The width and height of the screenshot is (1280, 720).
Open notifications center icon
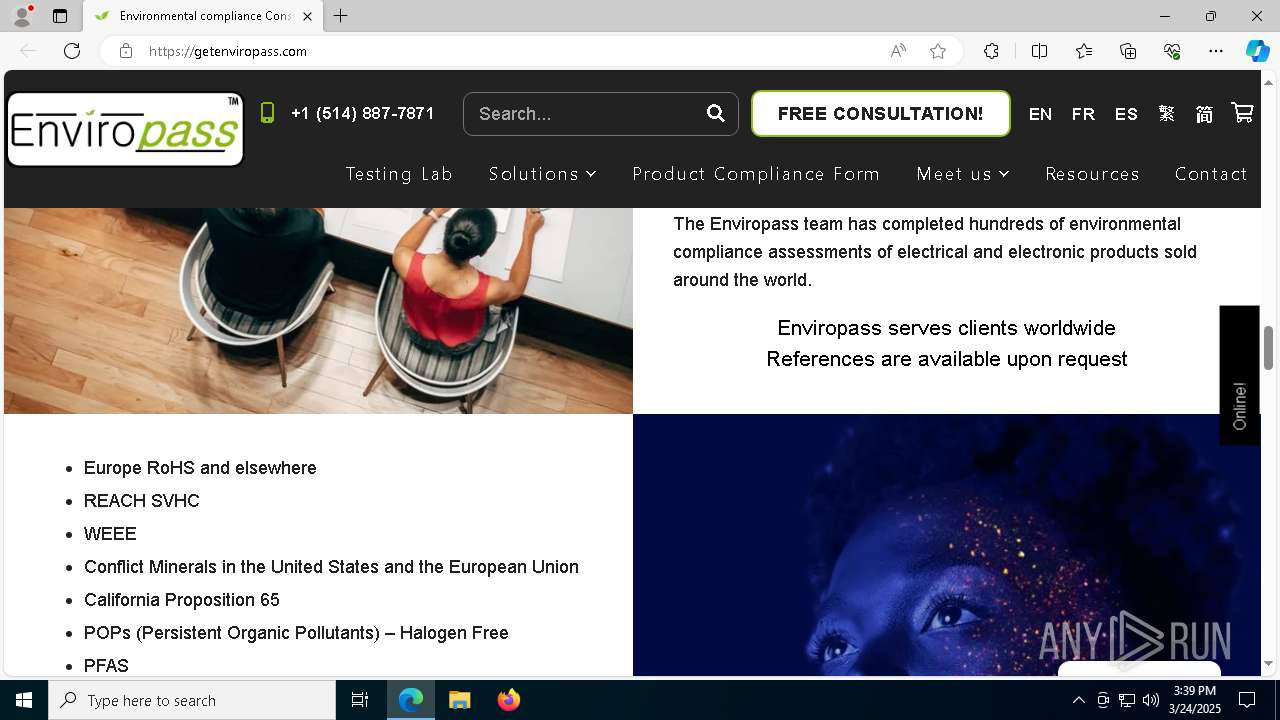click(x=1247, y=700)
